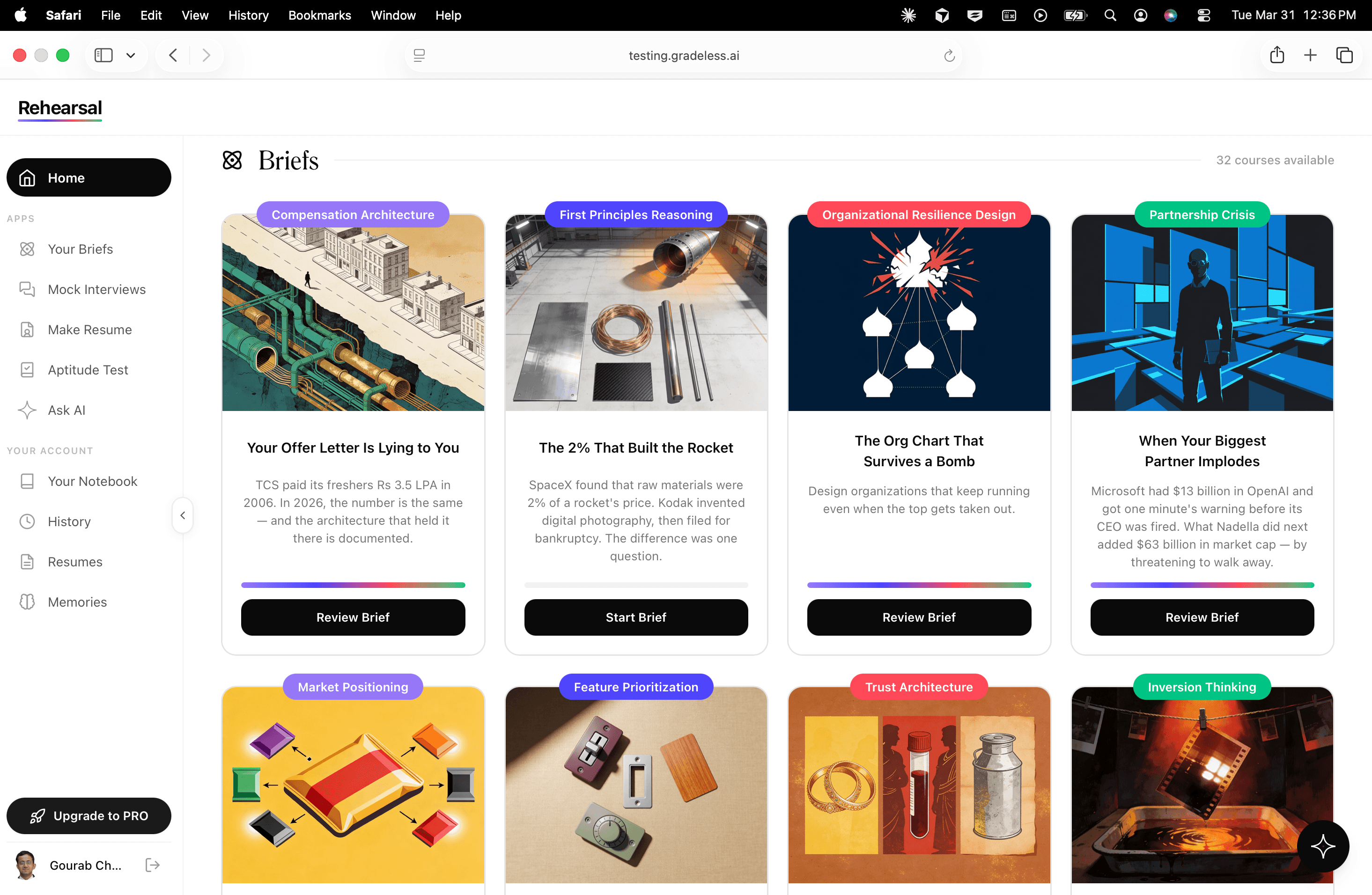This screenshot has width=1372, height=895.
Task: Expand Safari sidebar dropdown arrow
Action: click(131, 55)
